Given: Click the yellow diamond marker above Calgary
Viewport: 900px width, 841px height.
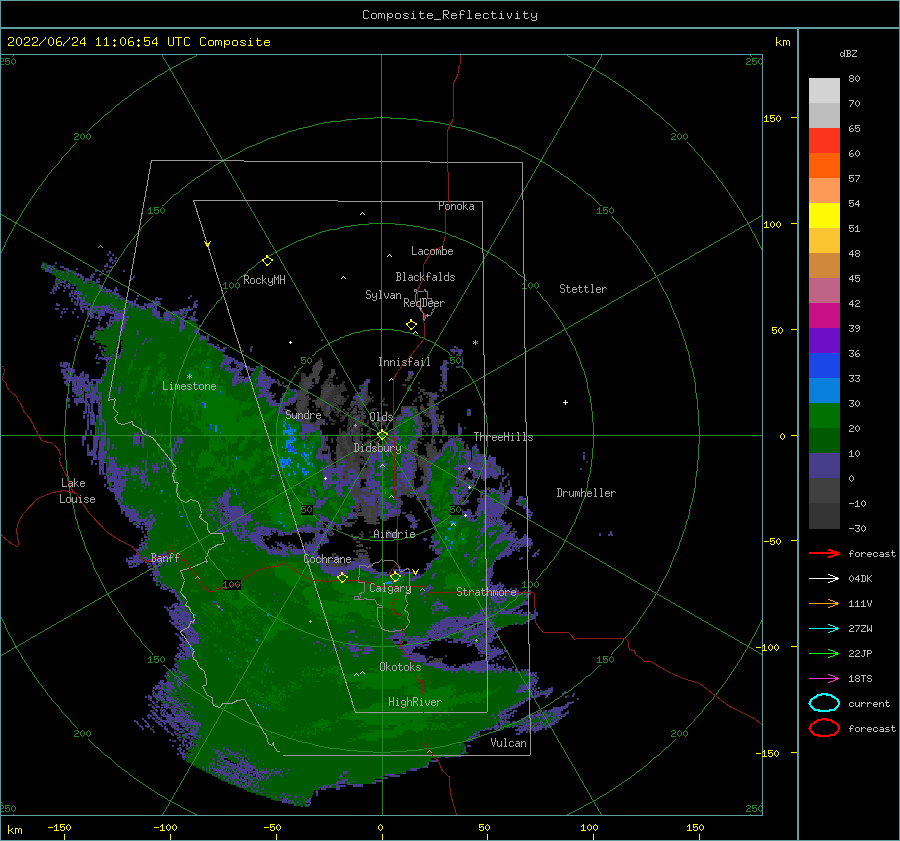Looking at the screenshot, I should click(x=395, y=576).
